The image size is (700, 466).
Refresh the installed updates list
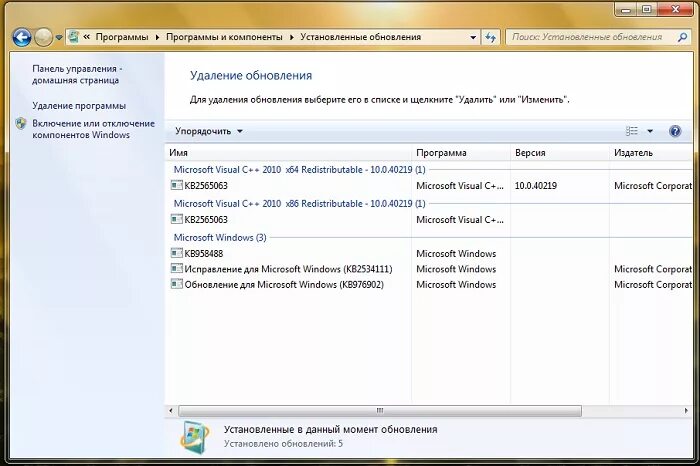pyautogui.click(x=491, y=37)
